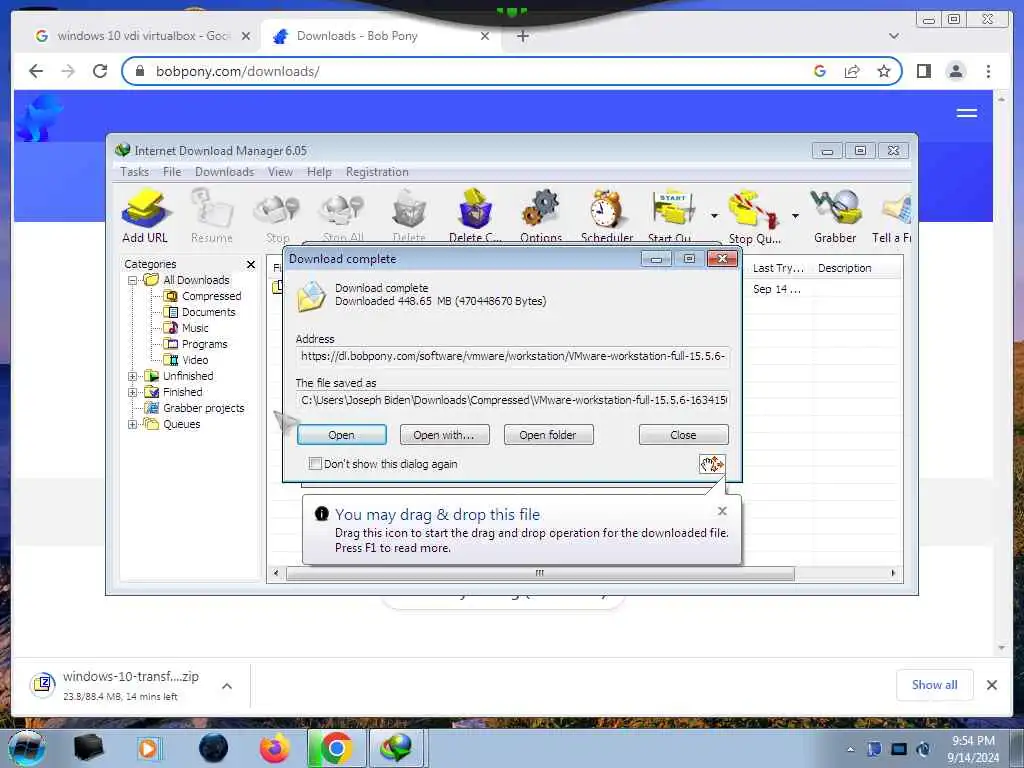Open Chrome profile avatar icon
Screen dimensions: 1024x768
click(x=955, y=71)
